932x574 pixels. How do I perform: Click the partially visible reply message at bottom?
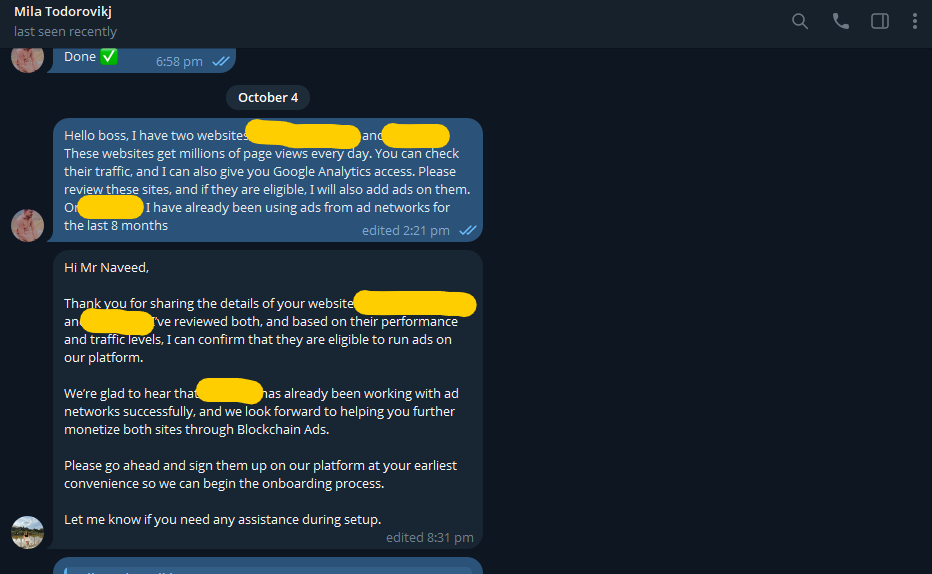click(x=267, y=566)
